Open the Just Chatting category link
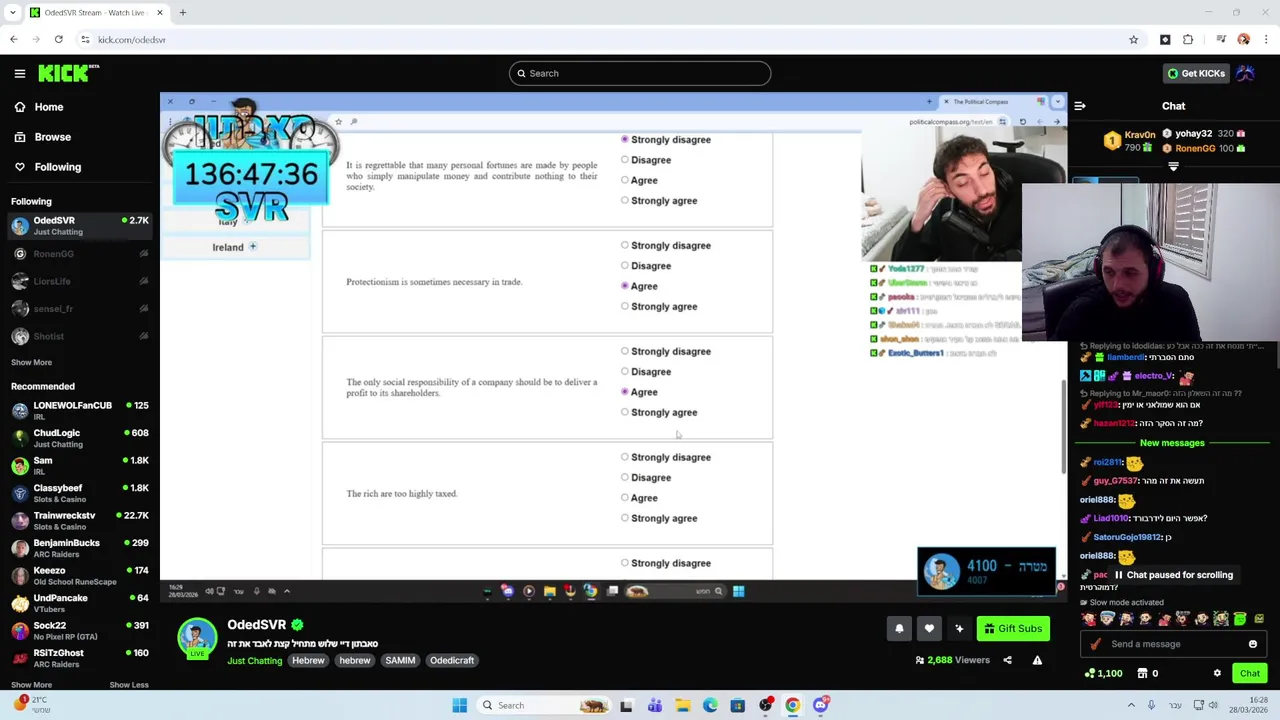 pyautogui.click(x=254, y=660)
